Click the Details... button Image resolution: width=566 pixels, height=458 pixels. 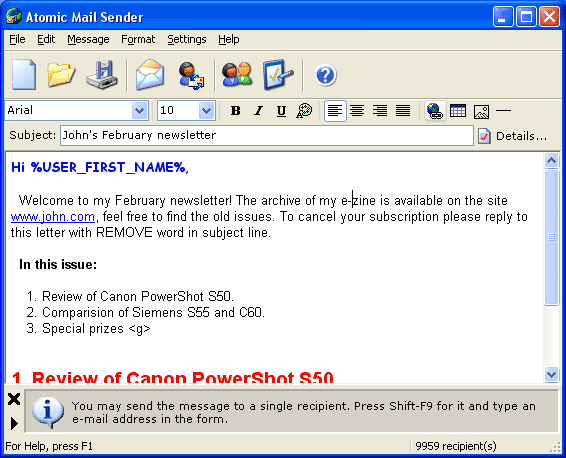(x=513, y=136)
